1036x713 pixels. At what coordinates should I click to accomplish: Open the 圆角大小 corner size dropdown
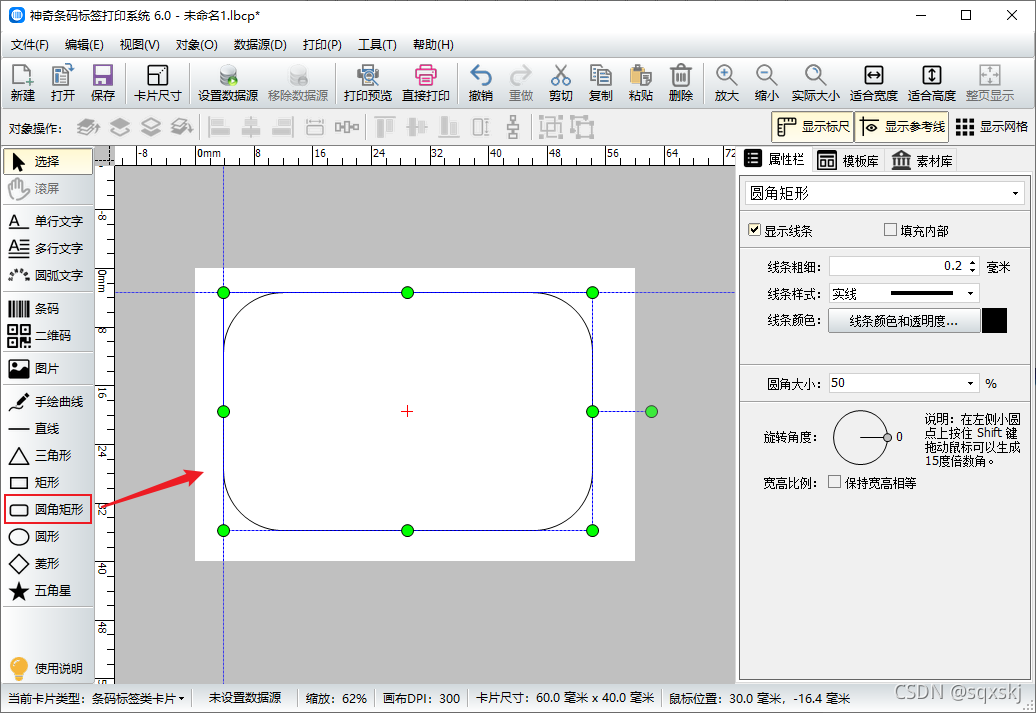coord(905,383)
